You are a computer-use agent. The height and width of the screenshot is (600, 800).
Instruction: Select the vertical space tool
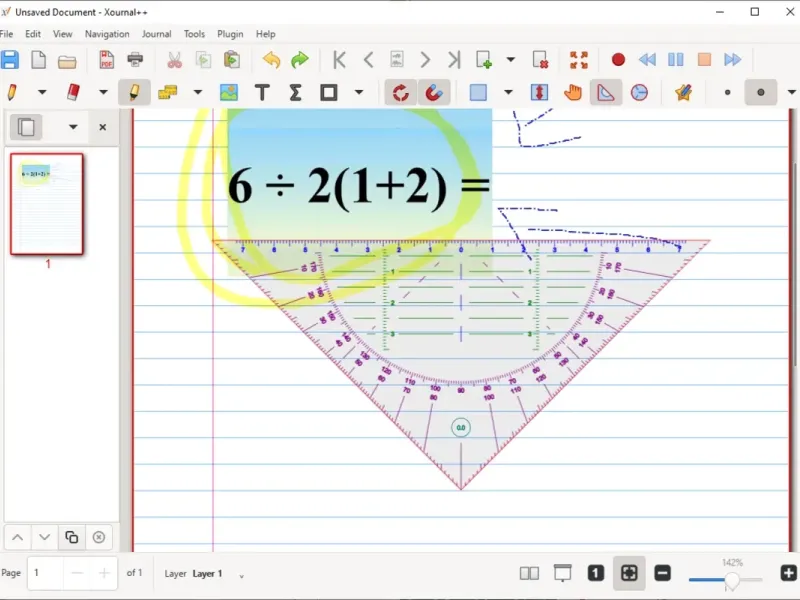coord(539,92)
